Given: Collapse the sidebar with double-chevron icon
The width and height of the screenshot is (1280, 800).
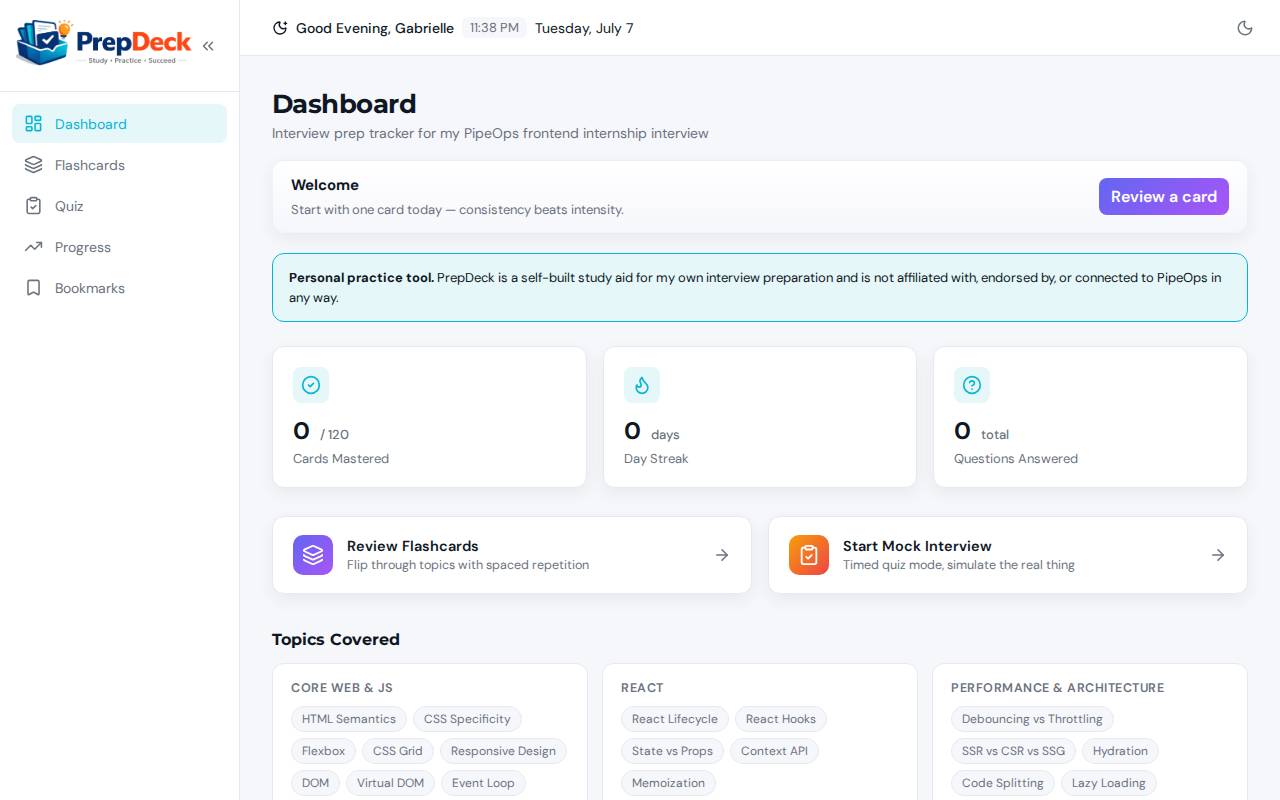Looking at the screenshot, I should click(x=208, y=45).
